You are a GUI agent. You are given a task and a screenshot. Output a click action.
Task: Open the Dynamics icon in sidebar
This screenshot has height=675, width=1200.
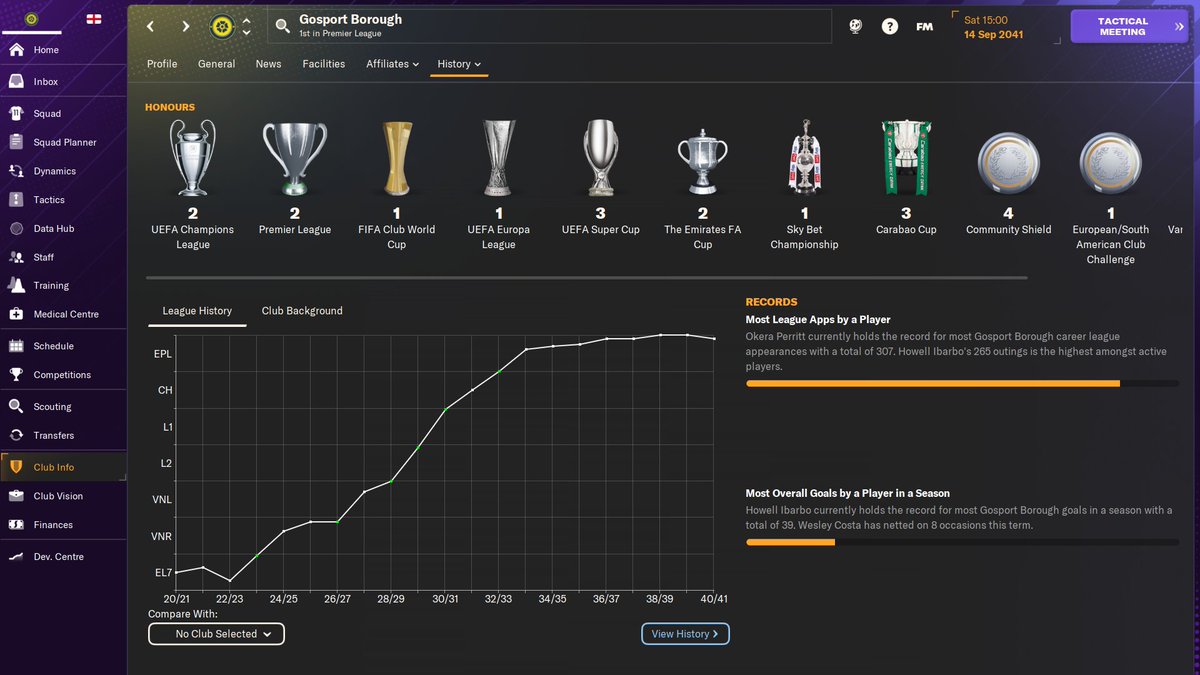[16, 171]
